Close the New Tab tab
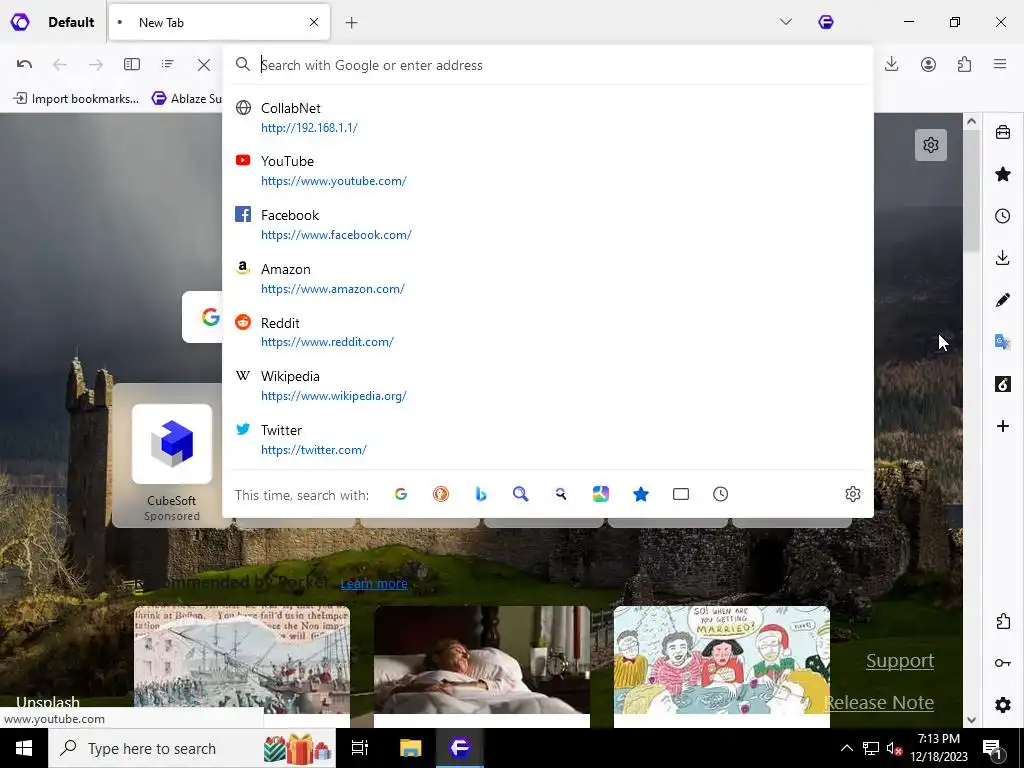Screen dimensions: 1024x768 pos(314,22)
